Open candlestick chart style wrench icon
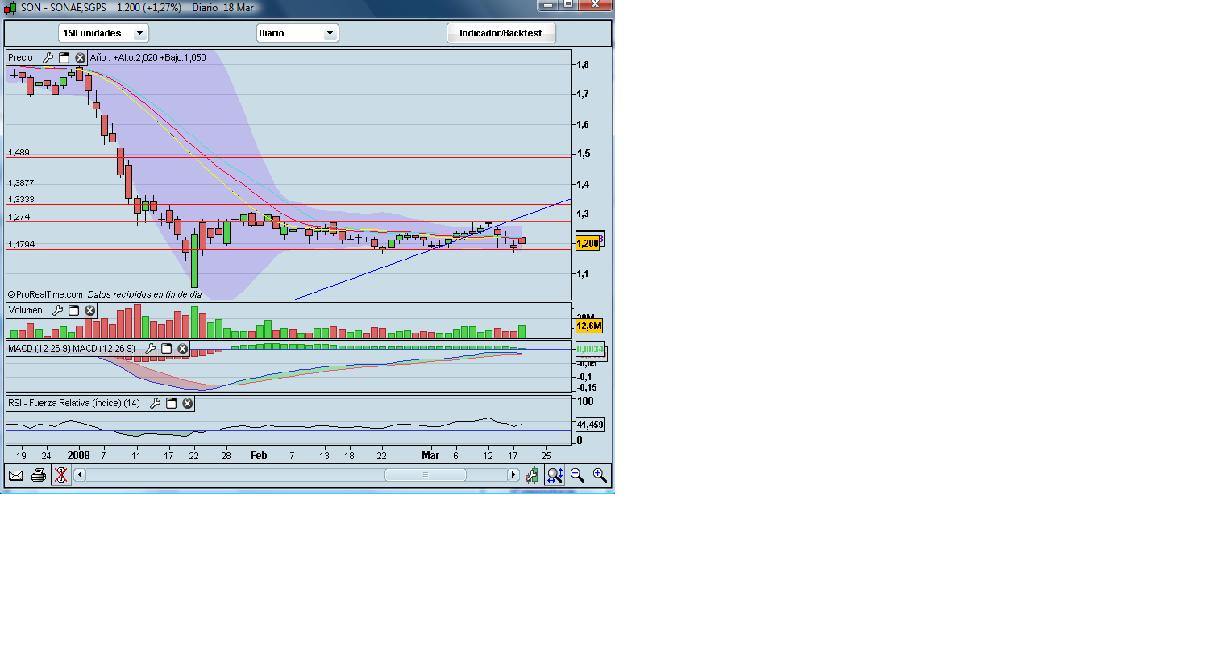Image resolution: width=1205 pixels, height=663 pixels. pos(532,476)
